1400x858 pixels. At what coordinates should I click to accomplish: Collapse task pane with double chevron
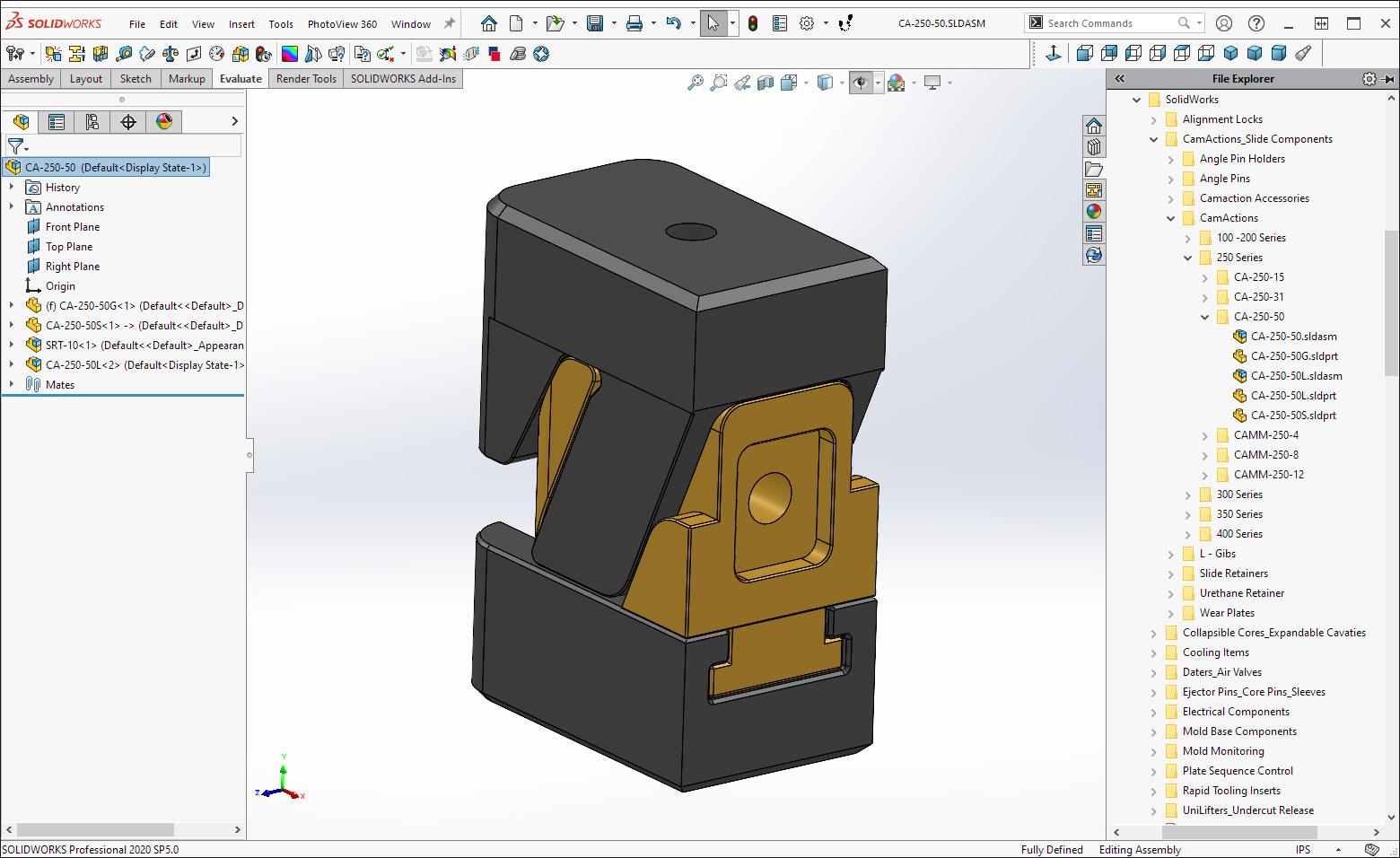pyautogui.click(x=1120, y=79)
